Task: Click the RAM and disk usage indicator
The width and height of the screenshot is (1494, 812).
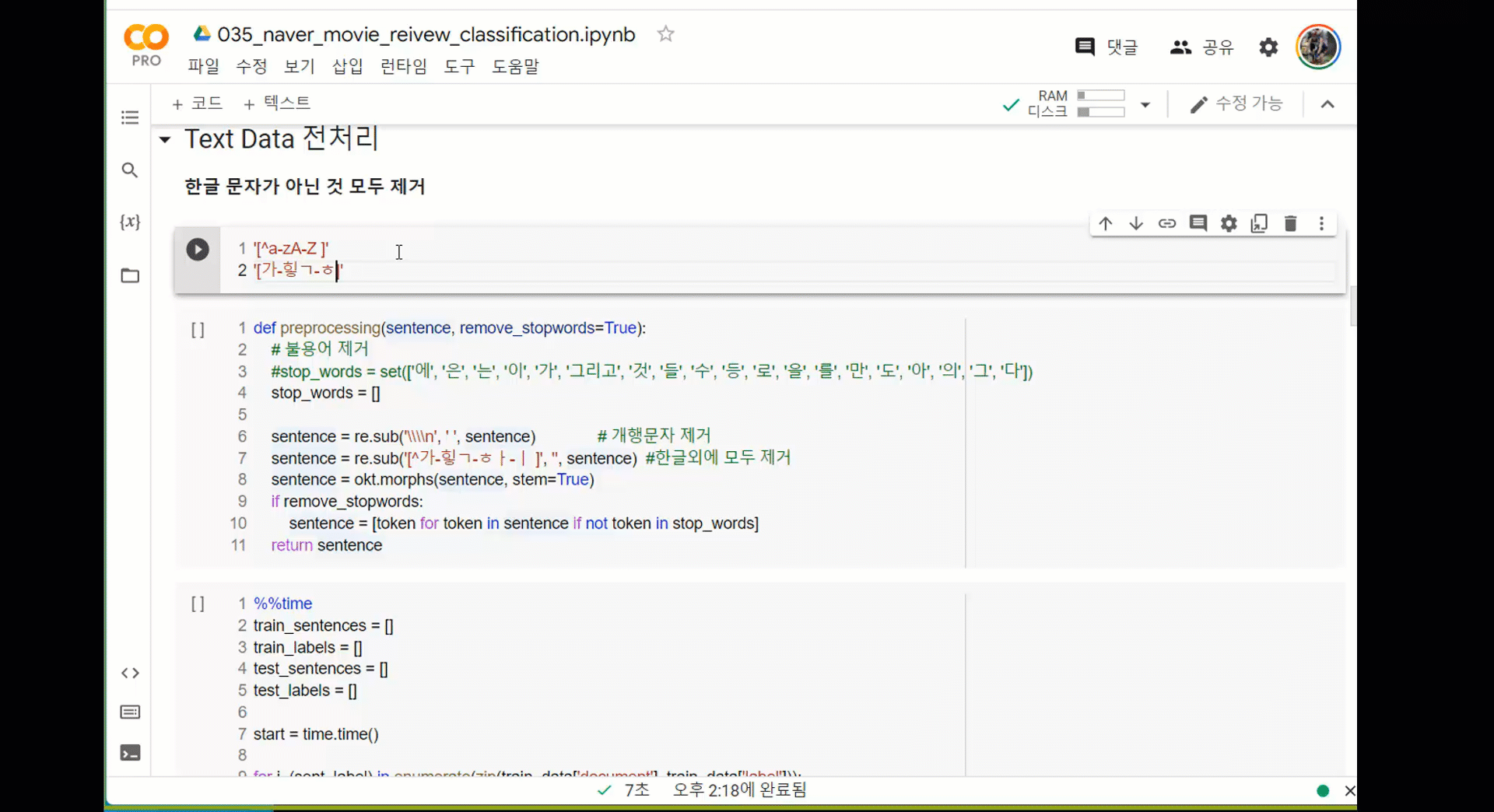Action: [1076, 103]
